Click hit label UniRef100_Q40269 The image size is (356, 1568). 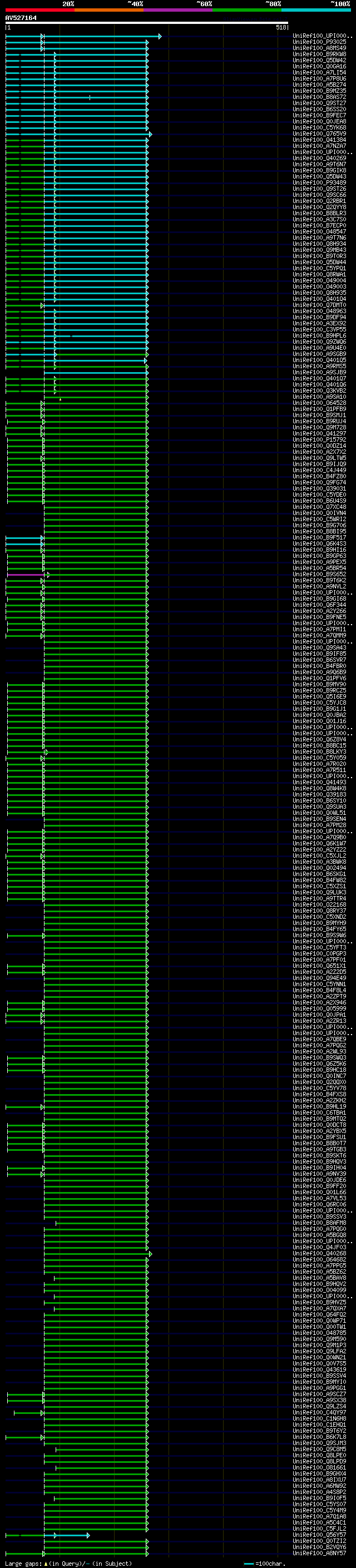tap(319, 159)
